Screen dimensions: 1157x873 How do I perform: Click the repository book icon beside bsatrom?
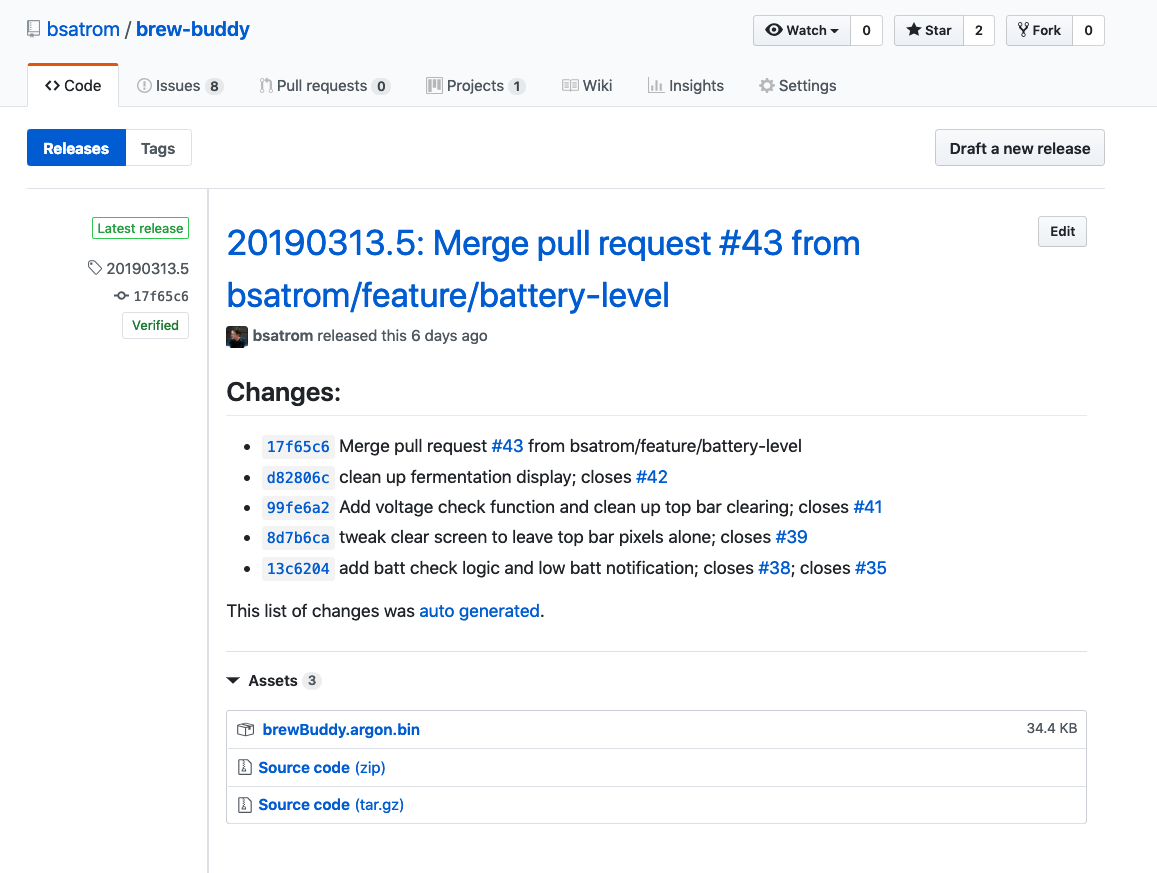(33, 29)
